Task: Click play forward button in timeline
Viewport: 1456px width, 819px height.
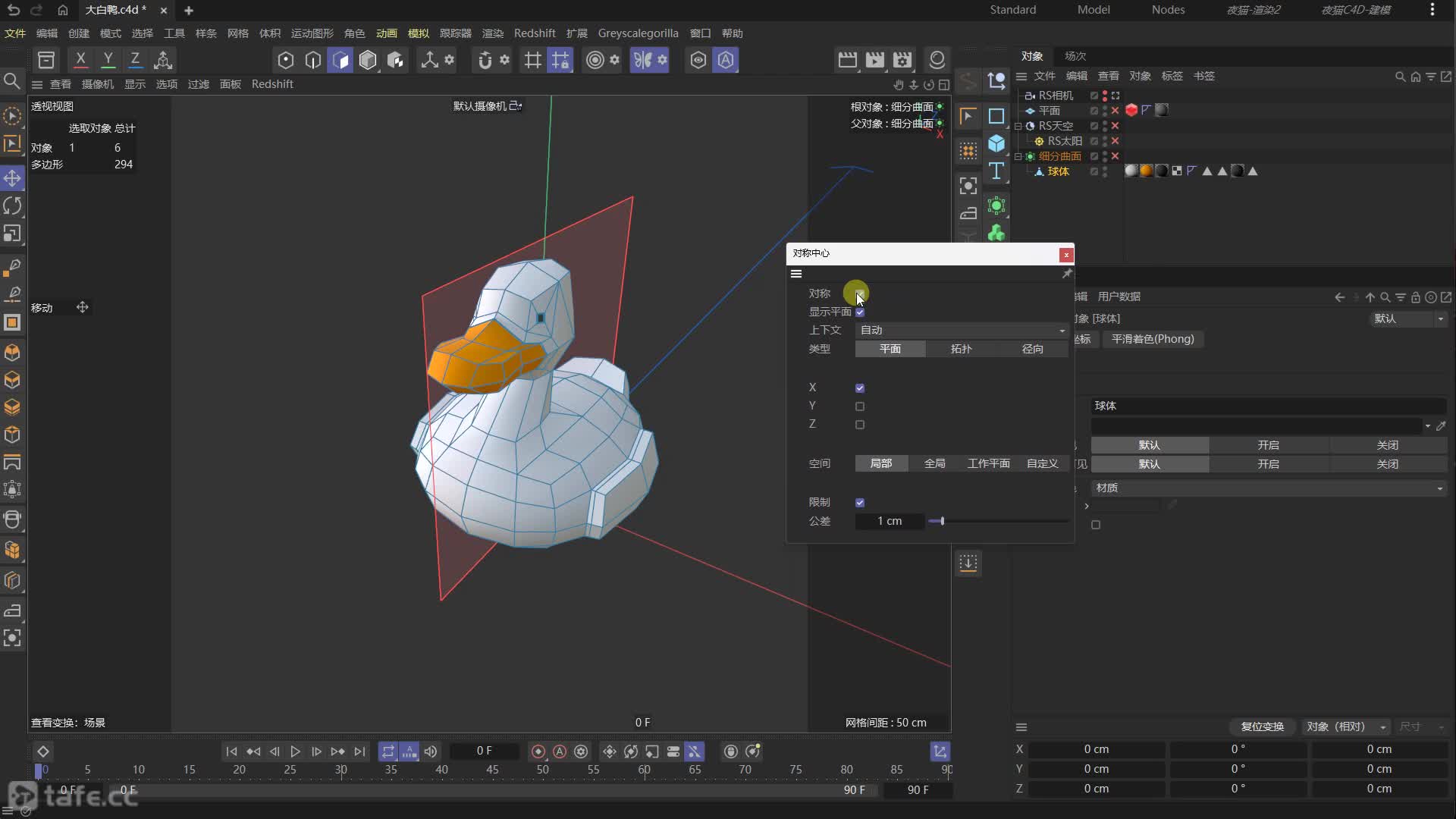Action: 295,752
